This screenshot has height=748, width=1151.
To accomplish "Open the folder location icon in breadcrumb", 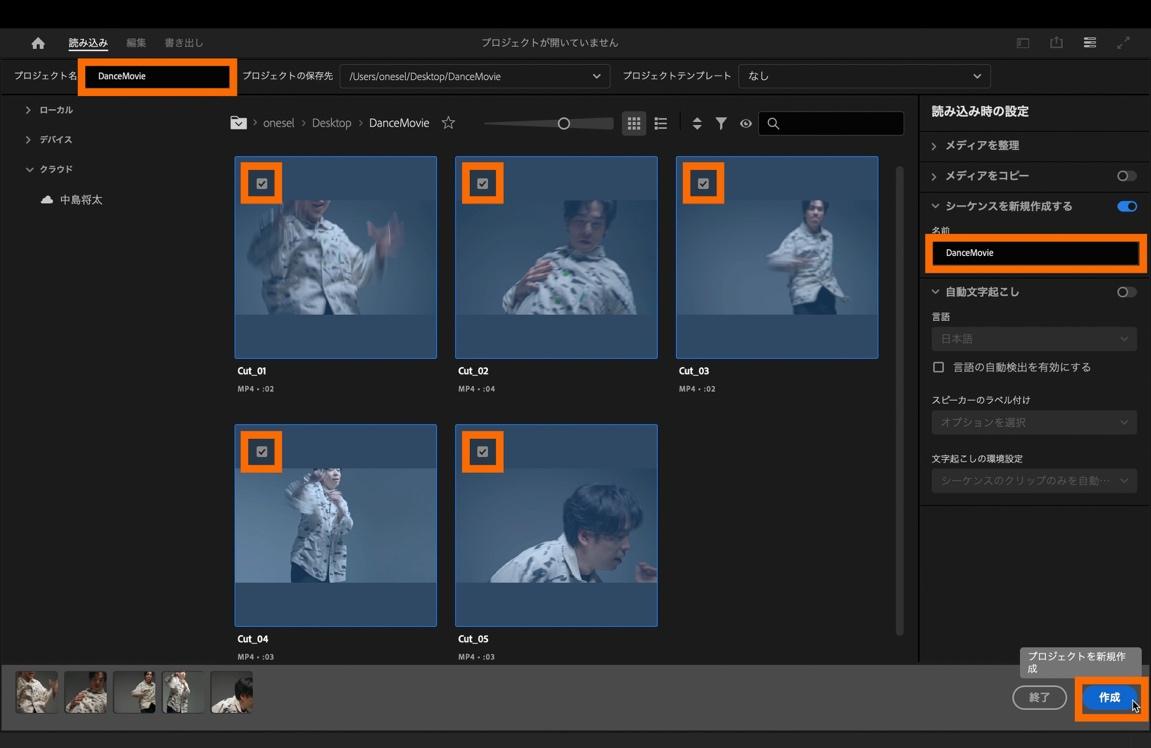I will tap(239, 123).
